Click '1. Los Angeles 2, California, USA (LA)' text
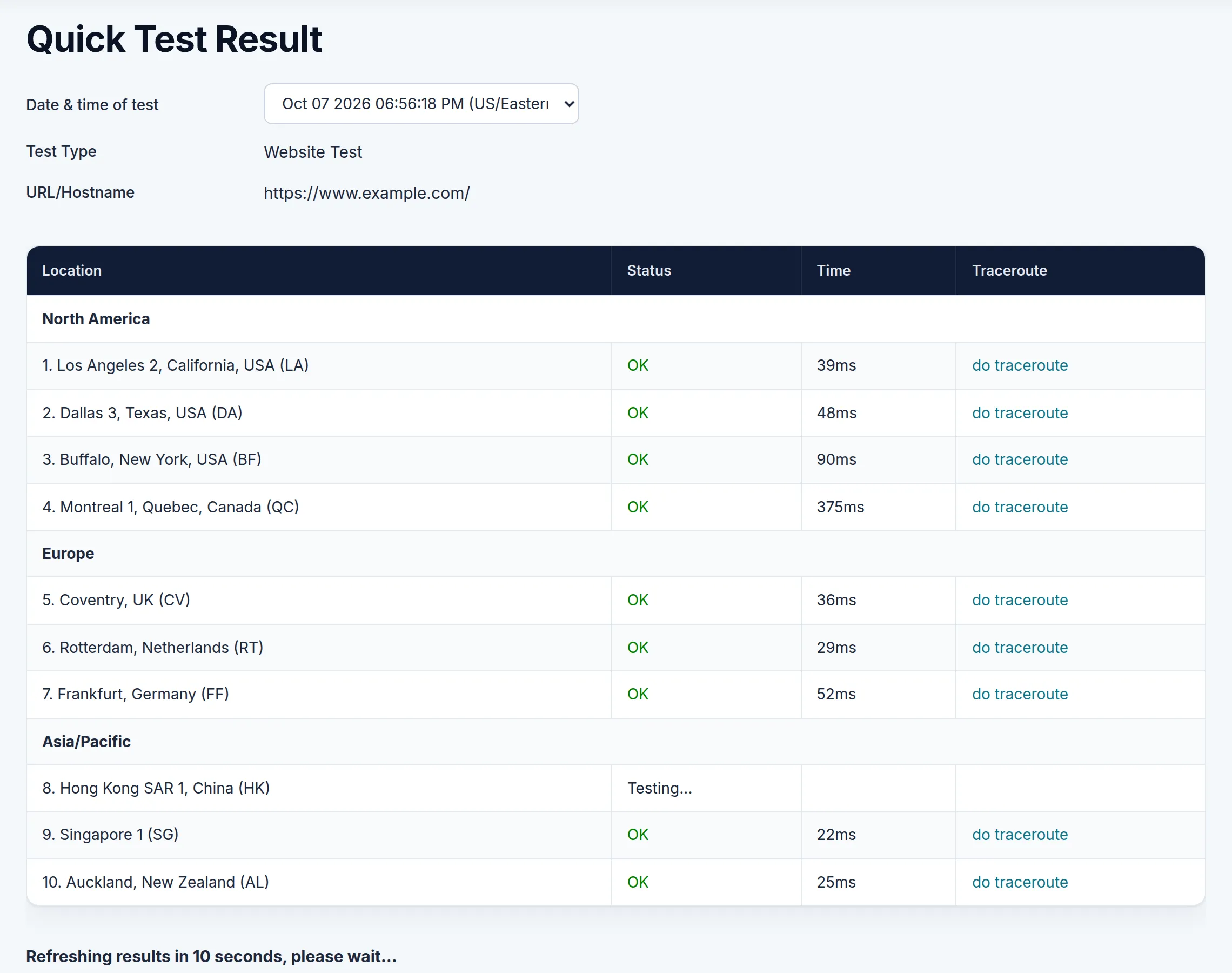This screenshot has width=1232, height=973. click(176, 365)
